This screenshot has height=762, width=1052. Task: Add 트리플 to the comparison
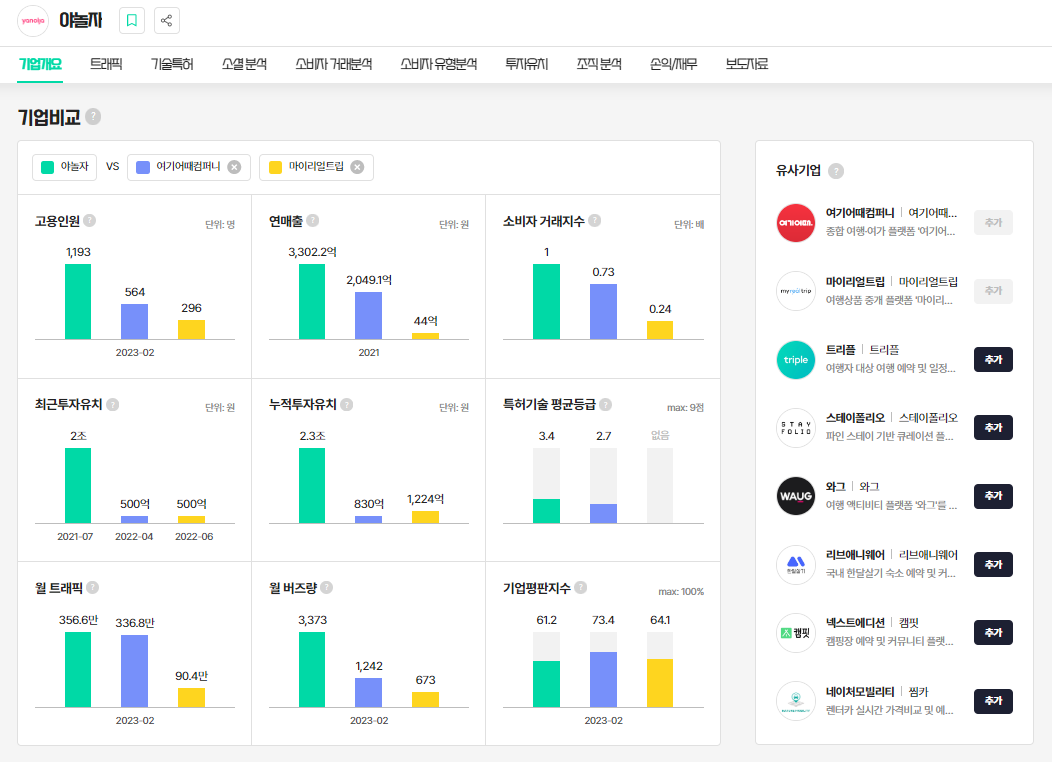tap(993, 360)
